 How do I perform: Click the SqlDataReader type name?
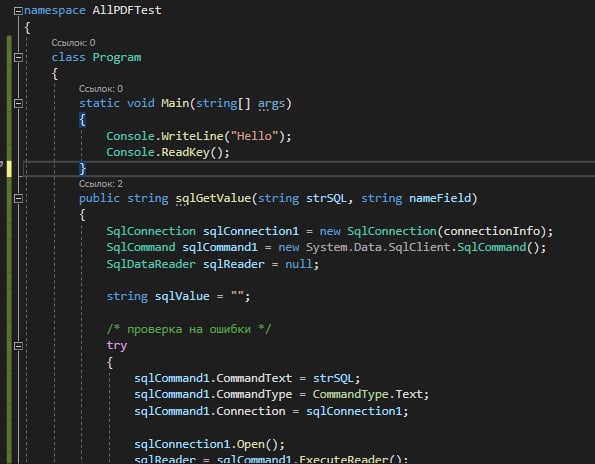[151, 264]
